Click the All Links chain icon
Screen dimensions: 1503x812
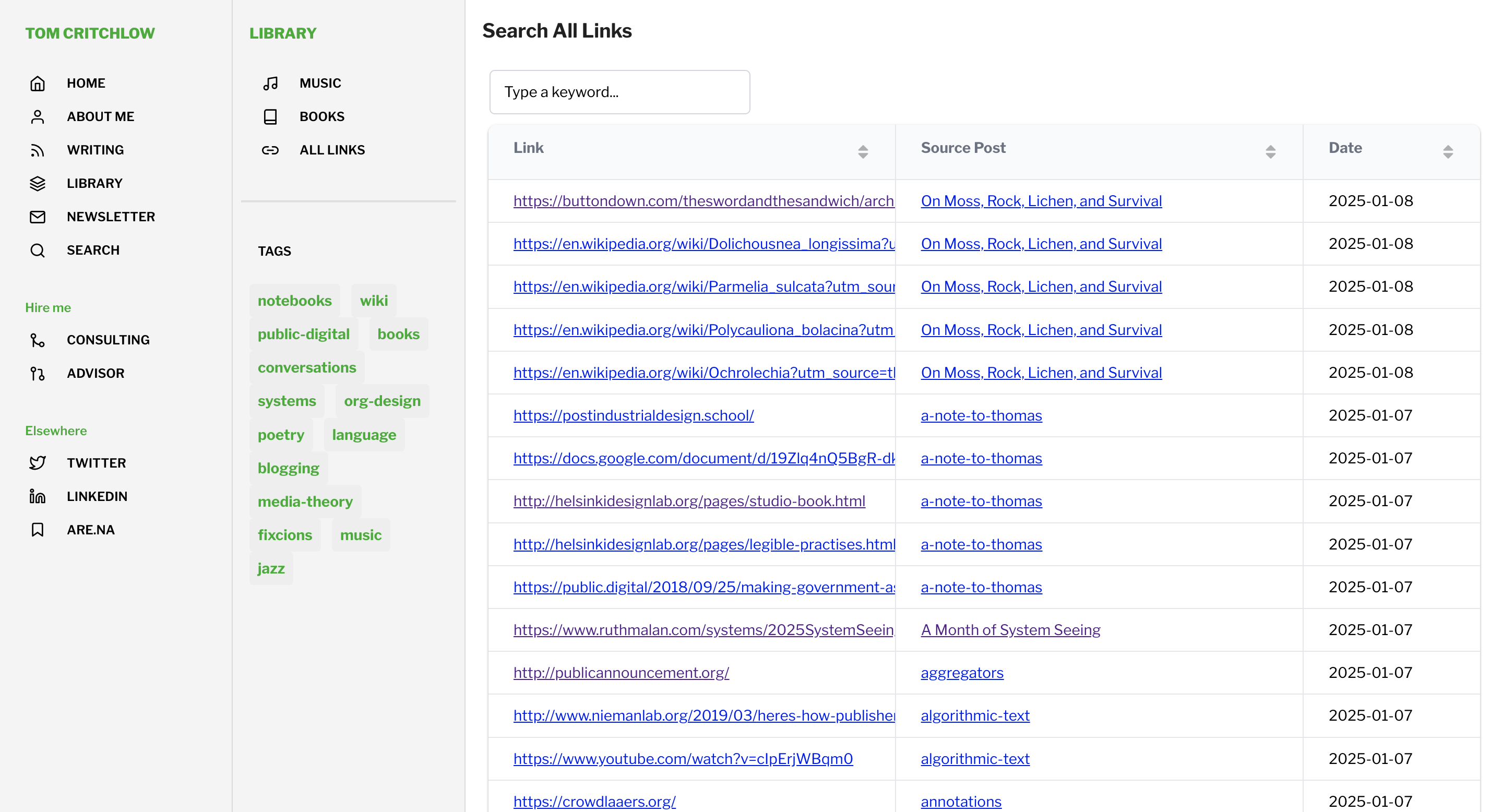pos(270,150)
